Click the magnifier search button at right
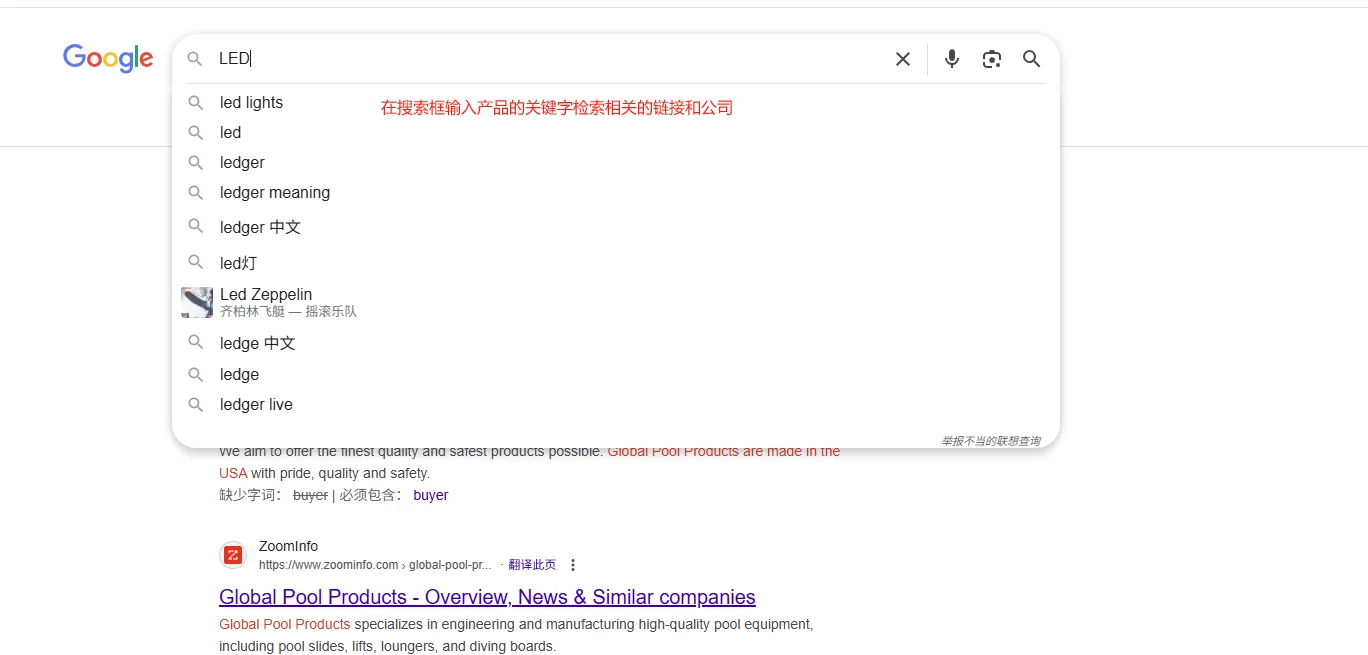The image size is (1368, 655). (x=1032, y=59)
